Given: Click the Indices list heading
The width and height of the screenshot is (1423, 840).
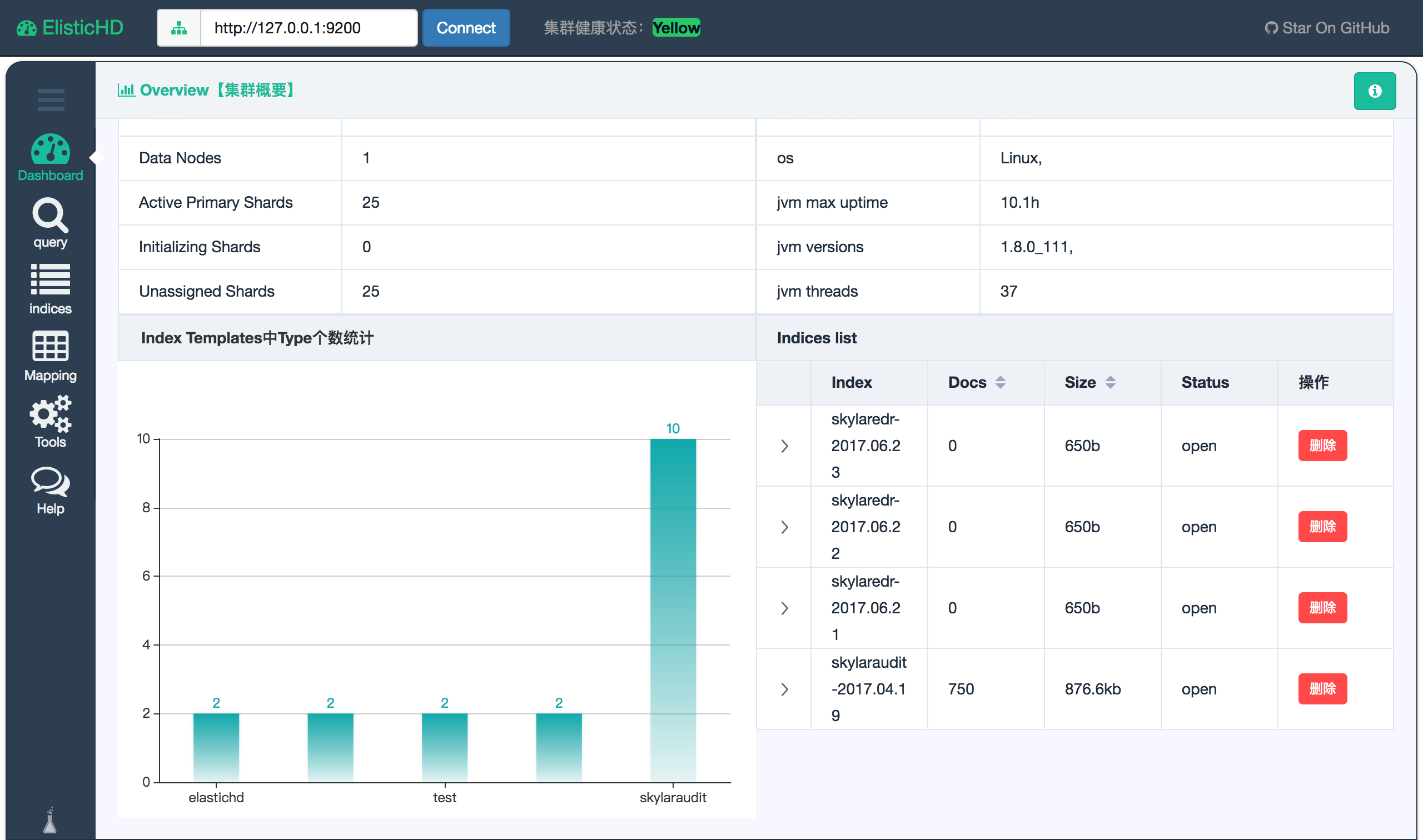Looking at the screenshot, I should 817,338.
